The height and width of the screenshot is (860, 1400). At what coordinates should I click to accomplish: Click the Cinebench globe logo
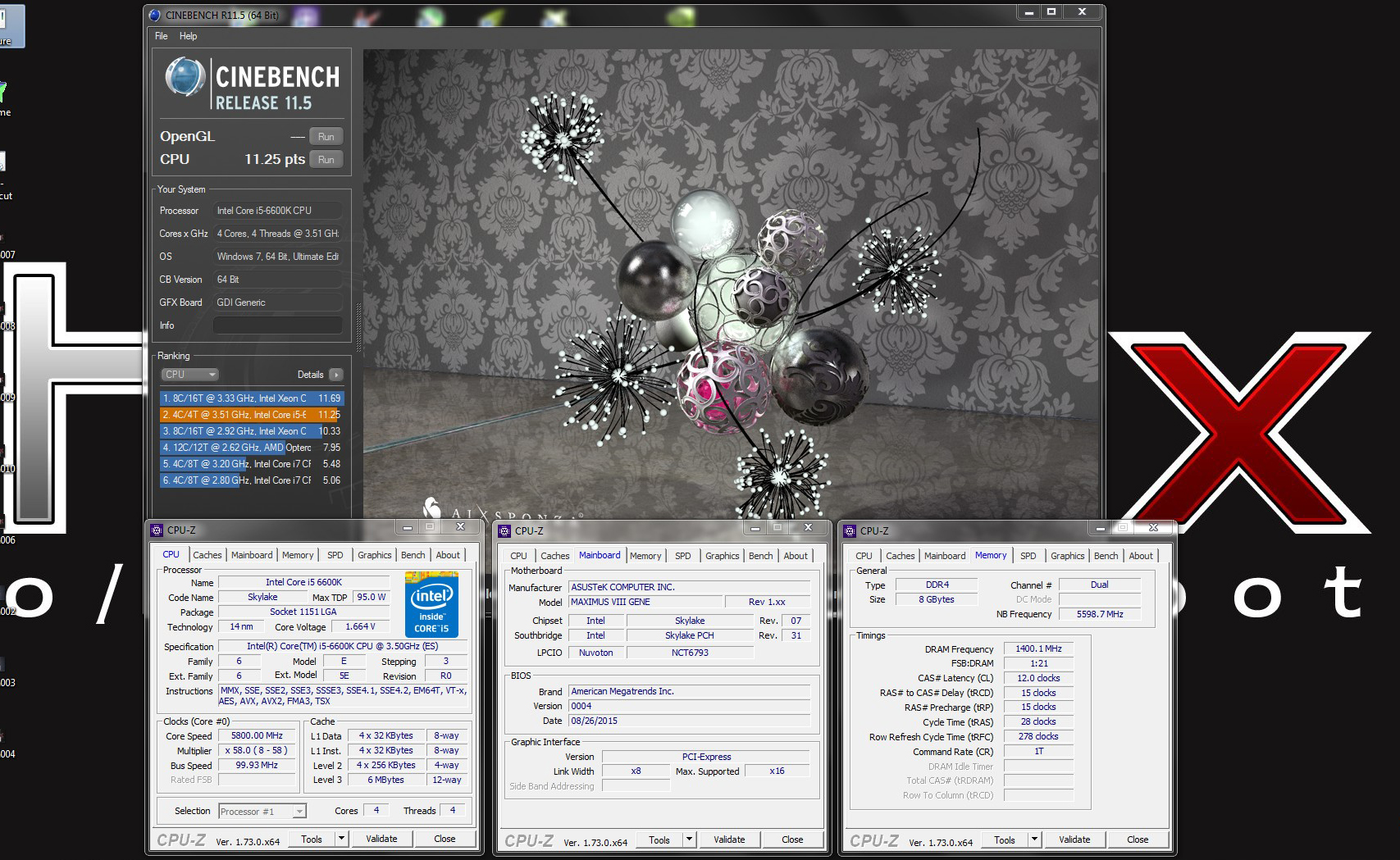[x=185, y=77]
